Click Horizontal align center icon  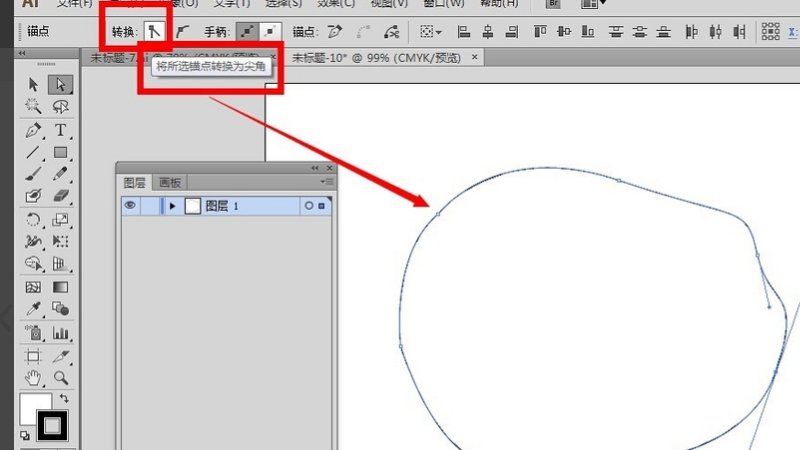488,32
